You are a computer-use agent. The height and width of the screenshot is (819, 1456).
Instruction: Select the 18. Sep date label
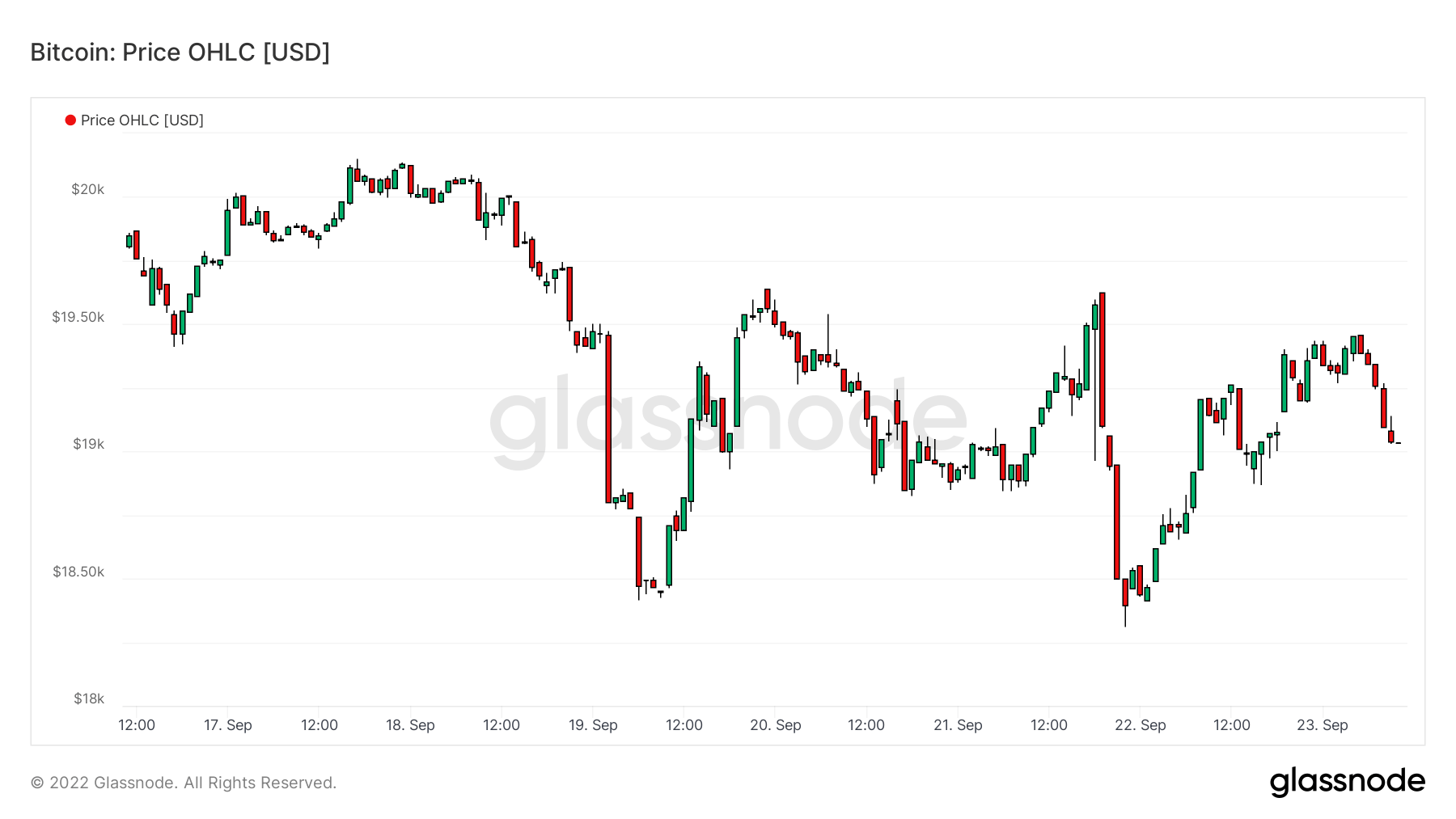tap(410, 725)
